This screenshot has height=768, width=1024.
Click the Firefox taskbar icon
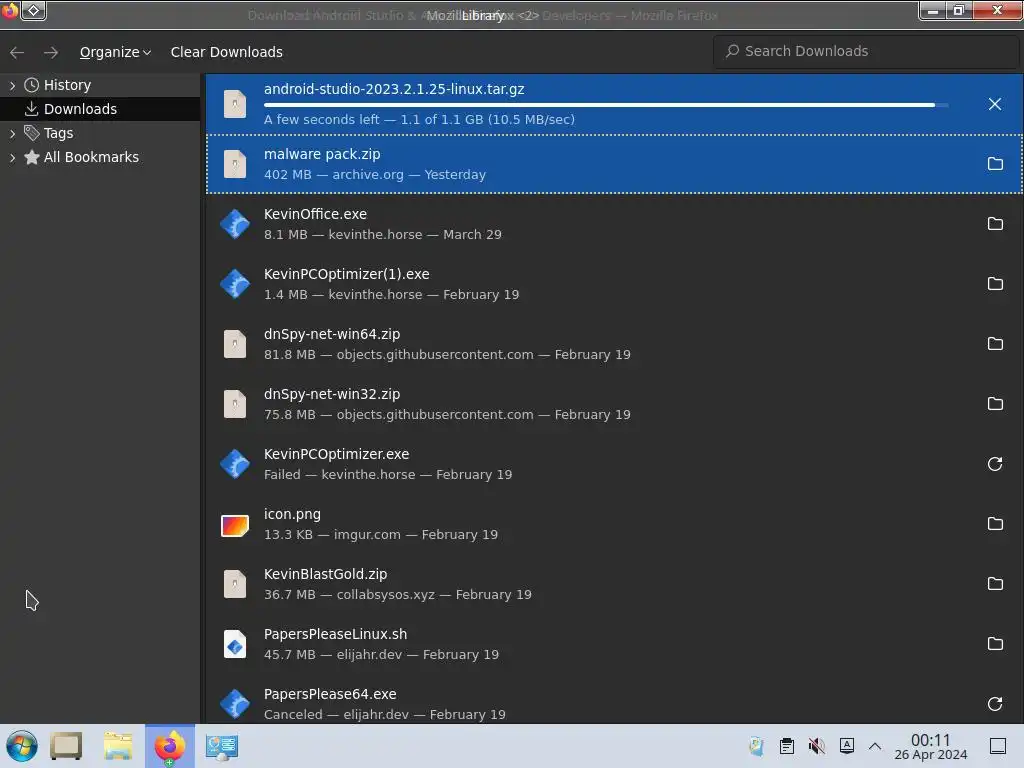click(x=169, y=746)
